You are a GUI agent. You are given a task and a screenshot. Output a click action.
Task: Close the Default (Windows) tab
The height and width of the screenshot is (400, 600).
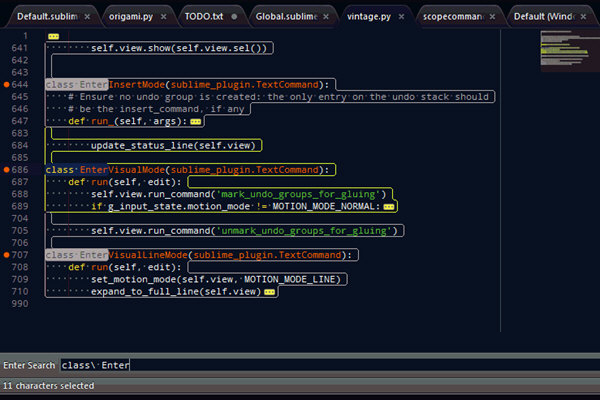(x=583, y=16)
